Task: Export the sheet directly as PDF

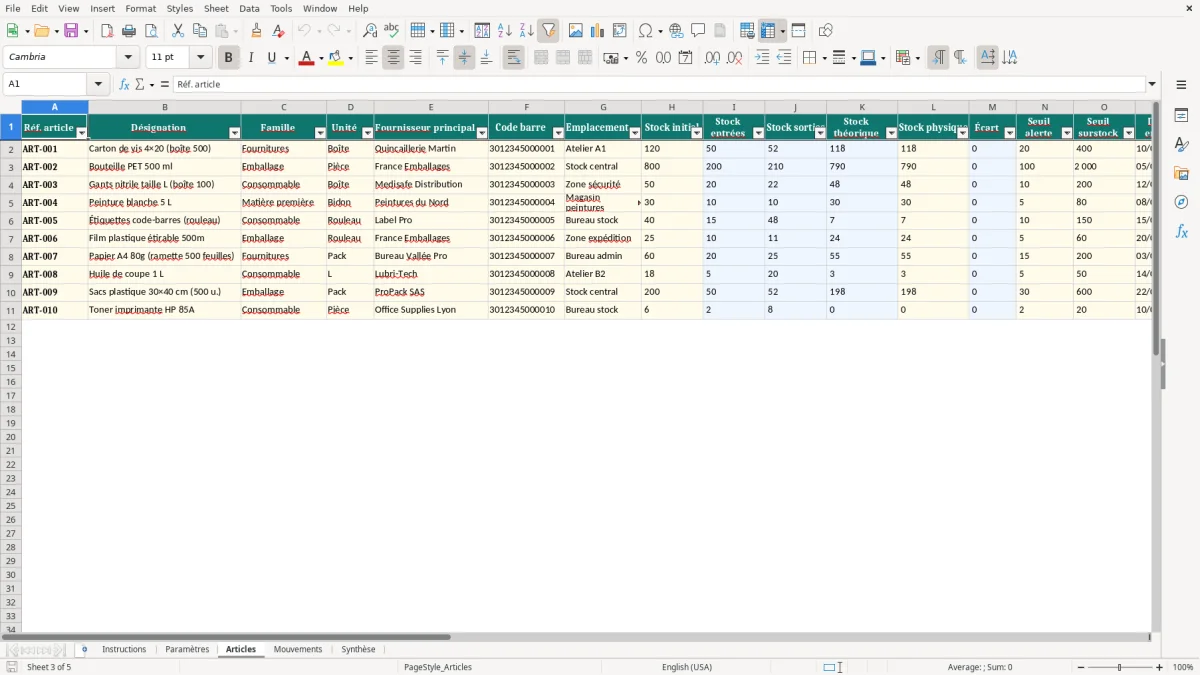Action: tap(107, 31)
